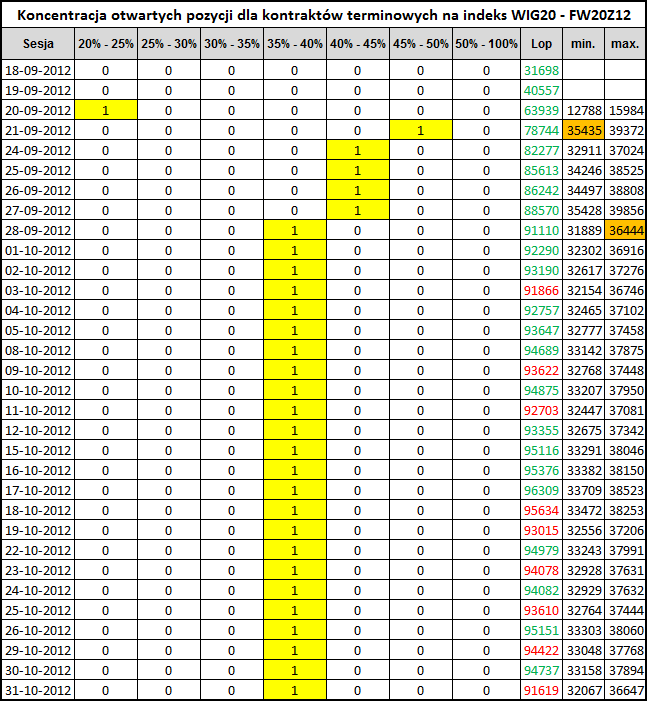Viewport: 647px width, 701px height.
Task: Click max value 37276
Action: (625, 270)
